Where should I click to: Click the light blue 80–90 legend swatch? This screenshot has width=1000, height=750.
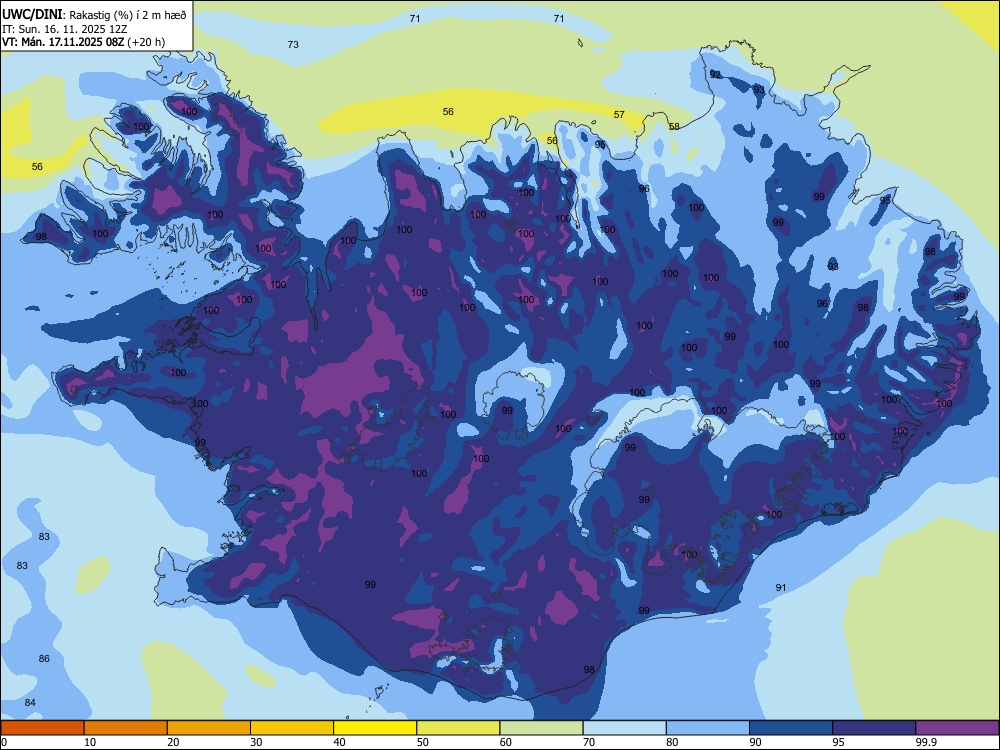click(708, 728)
